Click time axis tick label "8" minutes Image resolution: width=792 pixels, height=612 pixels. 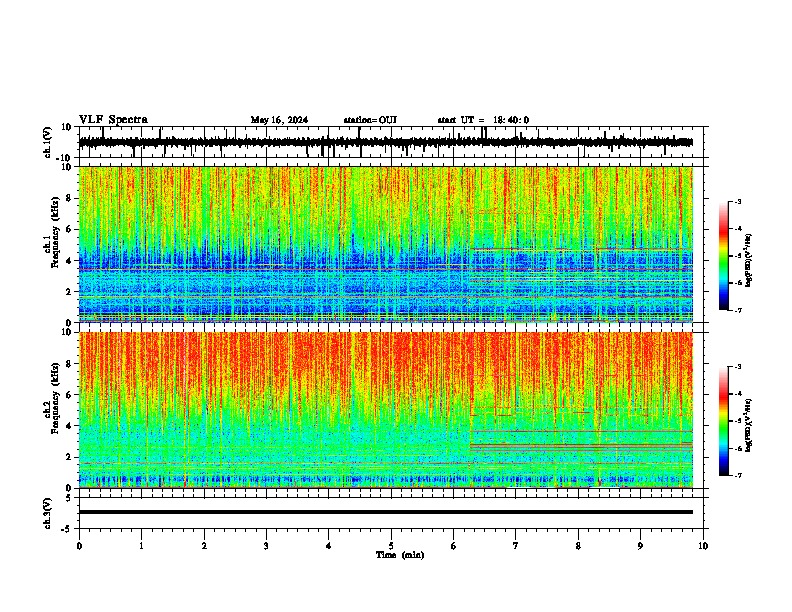(578, 546)
